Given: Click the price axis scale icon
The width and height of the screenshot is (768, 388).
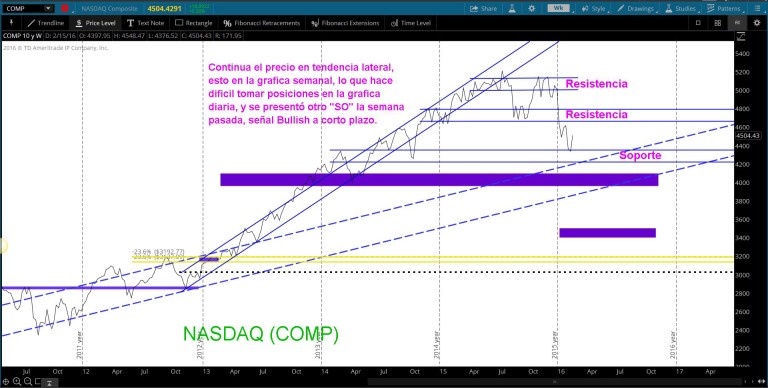Looking at the screenshot, I should [741, 36].
